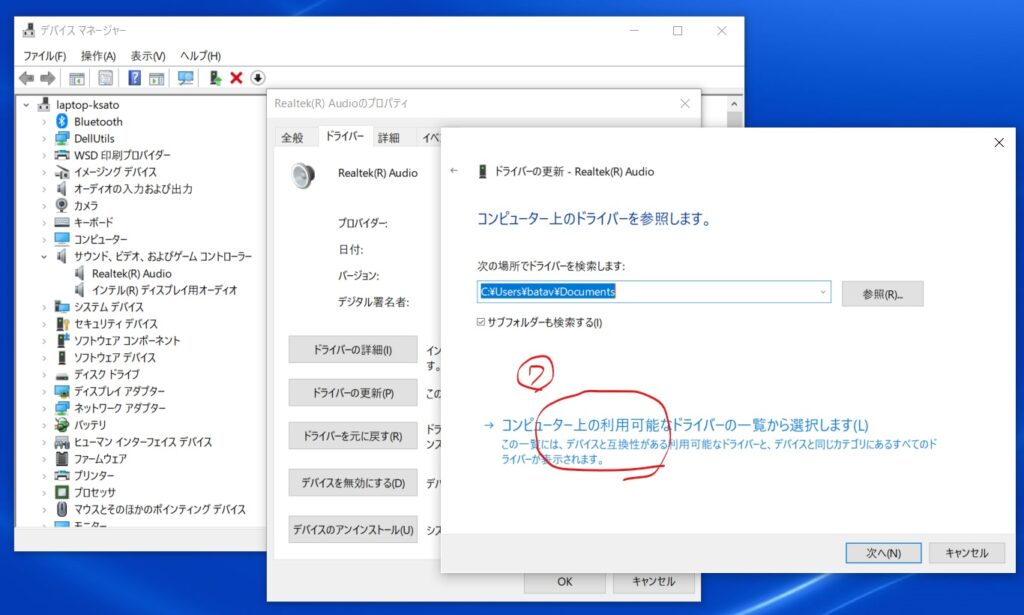Open the Properties toolbar icon in Device Manager
The height and width of the screenshot is (615, 1024).
coord(105,78)
